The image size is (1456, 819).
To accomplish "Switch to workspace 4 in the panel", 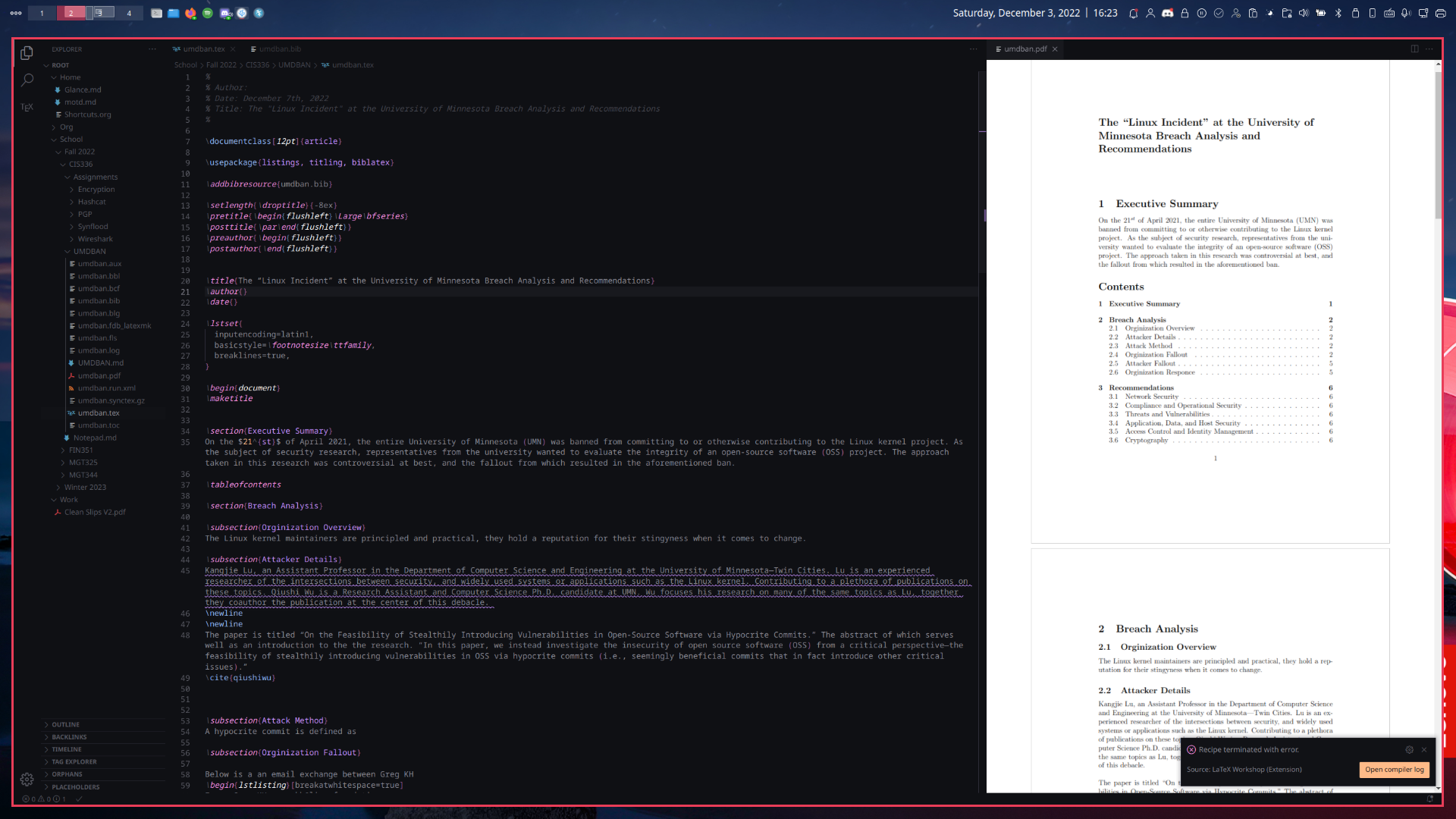I will (x=129, y=13).
